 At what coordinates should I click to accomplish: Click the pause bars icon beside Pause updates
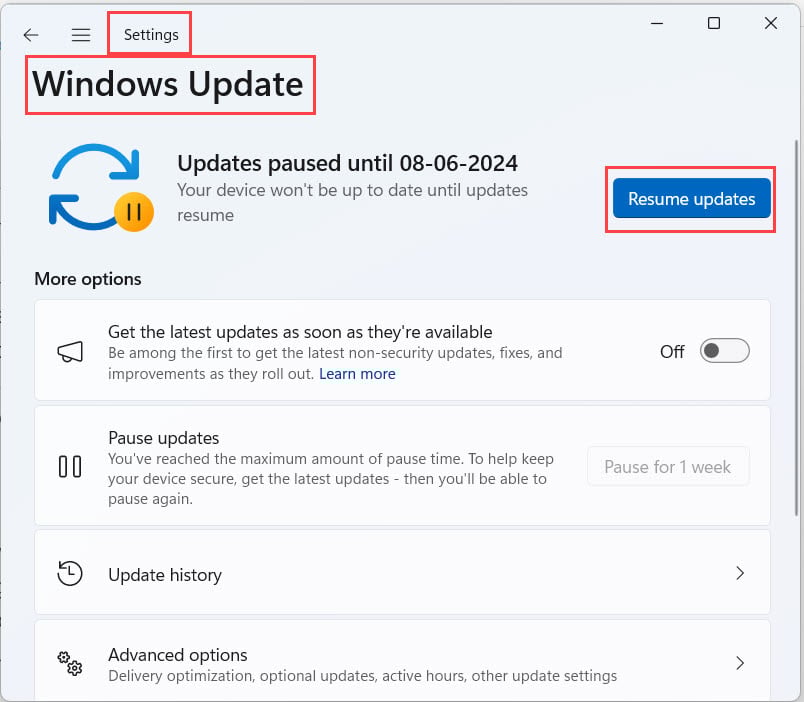tap(70, 467)
